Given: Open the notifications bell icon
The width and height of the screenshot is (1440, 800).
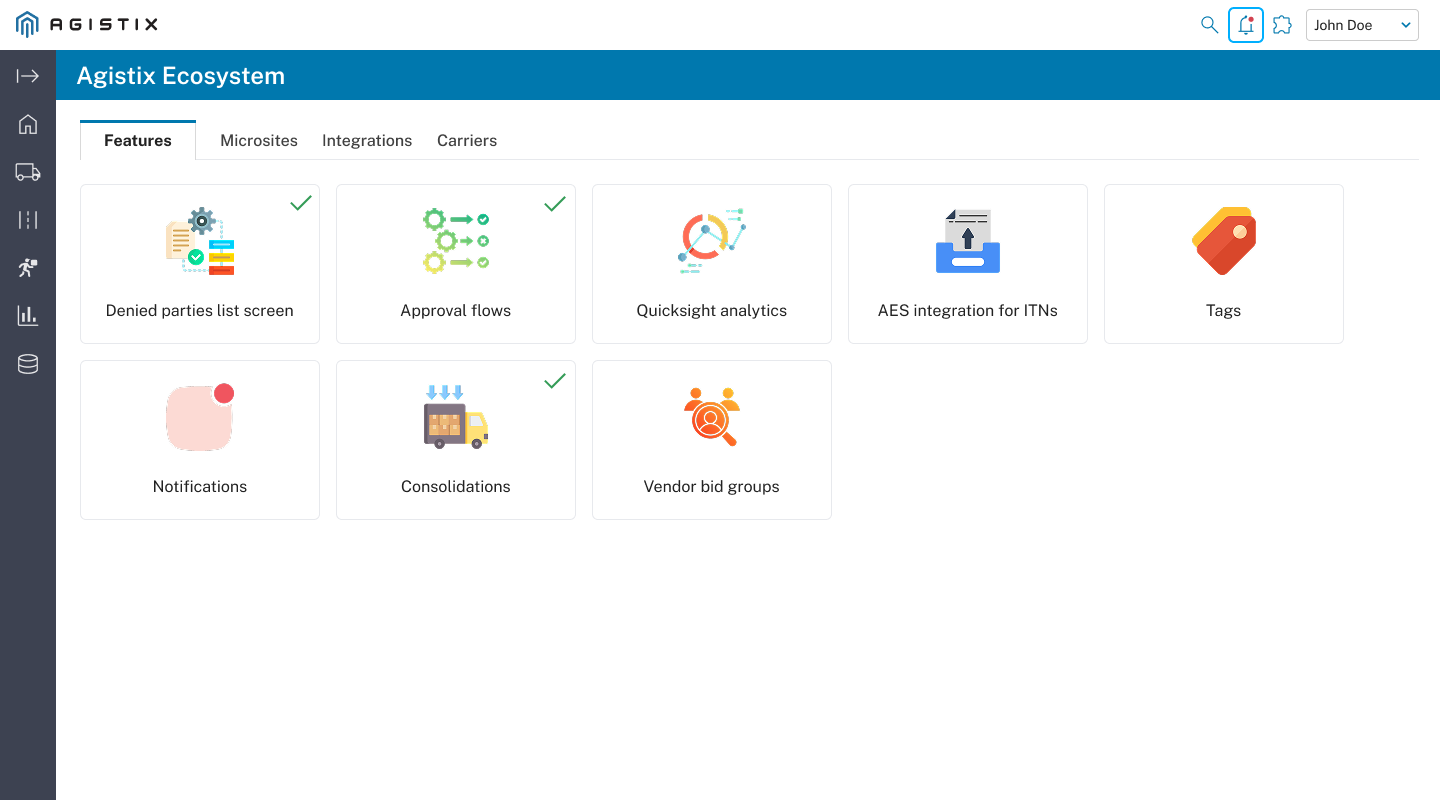Looking at the screenshot, I should point(1246,25).
